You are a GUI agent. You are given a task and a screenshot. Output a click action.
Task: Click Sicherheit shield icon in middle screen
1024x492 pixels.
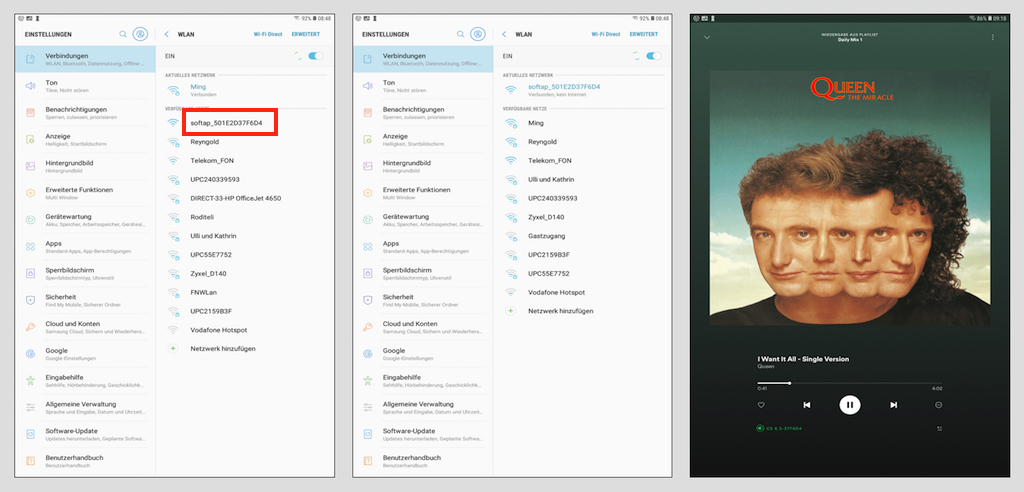[368, 300]
